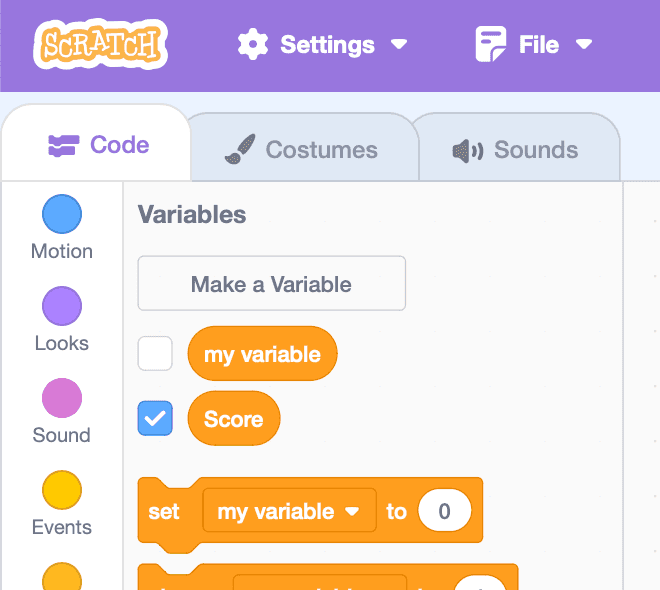Enable the my variable checkbox

155,354
